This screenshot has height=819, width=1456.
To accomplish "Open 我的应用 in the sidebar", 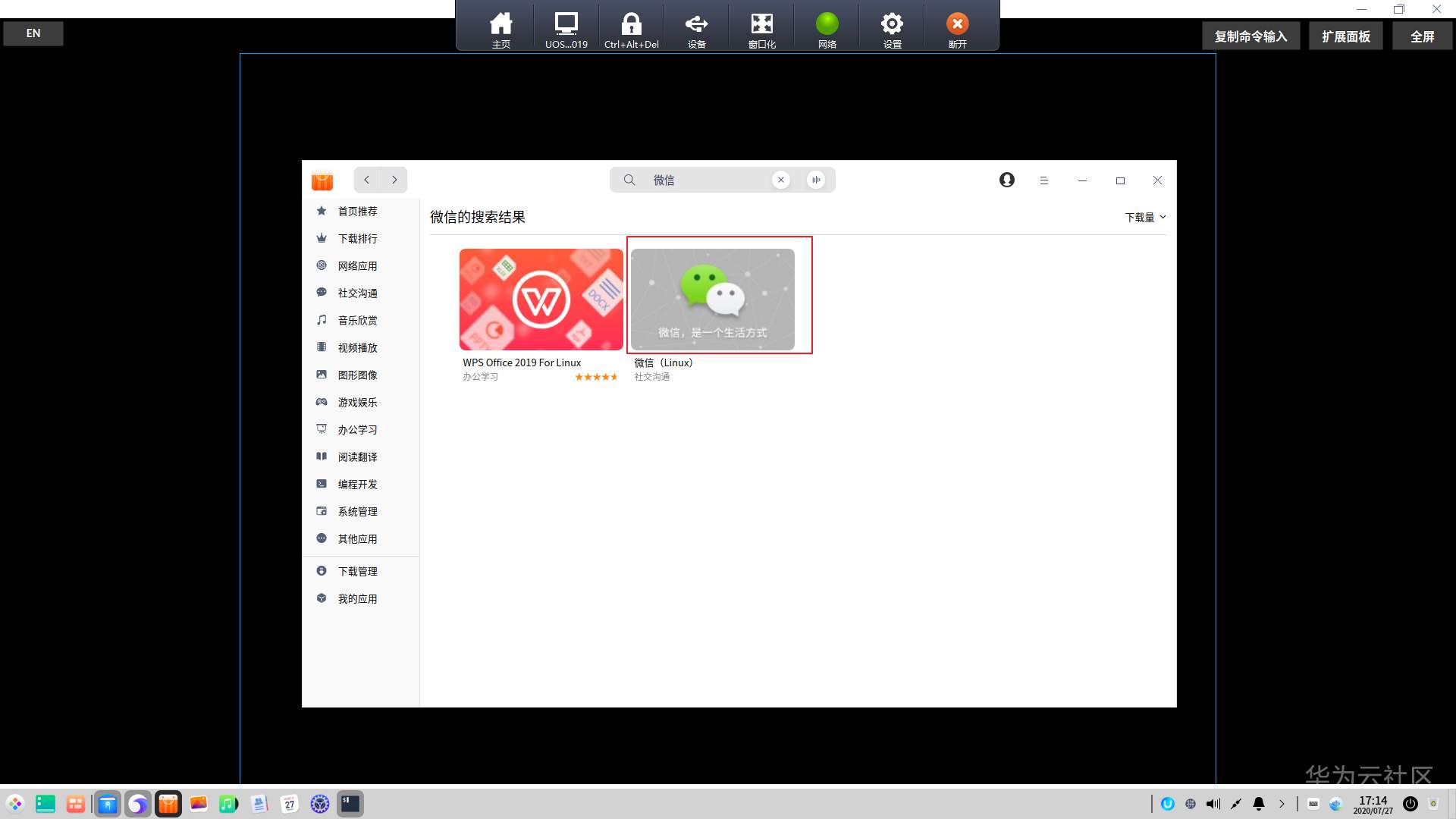I will [x=357, y=599].
